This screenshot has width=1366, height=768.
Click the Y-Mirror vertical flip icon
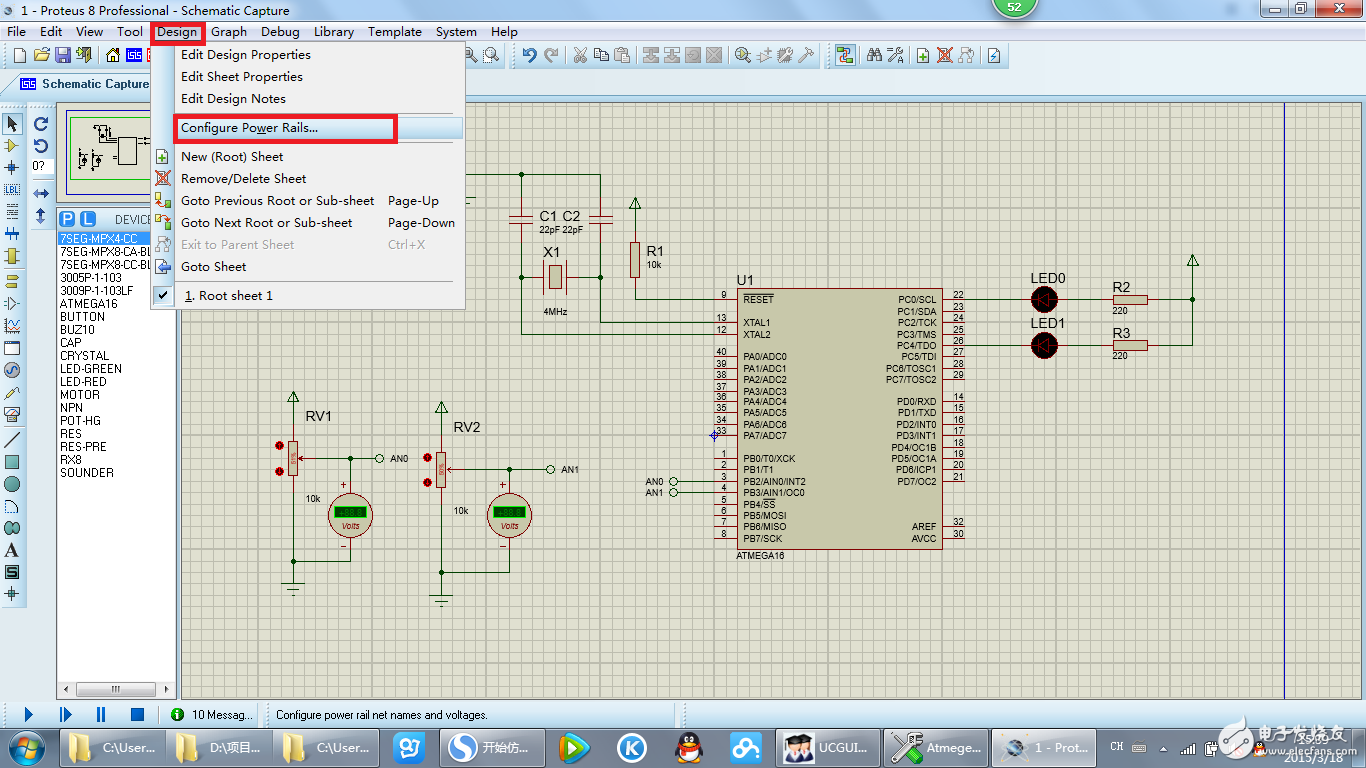coord(41,215)
